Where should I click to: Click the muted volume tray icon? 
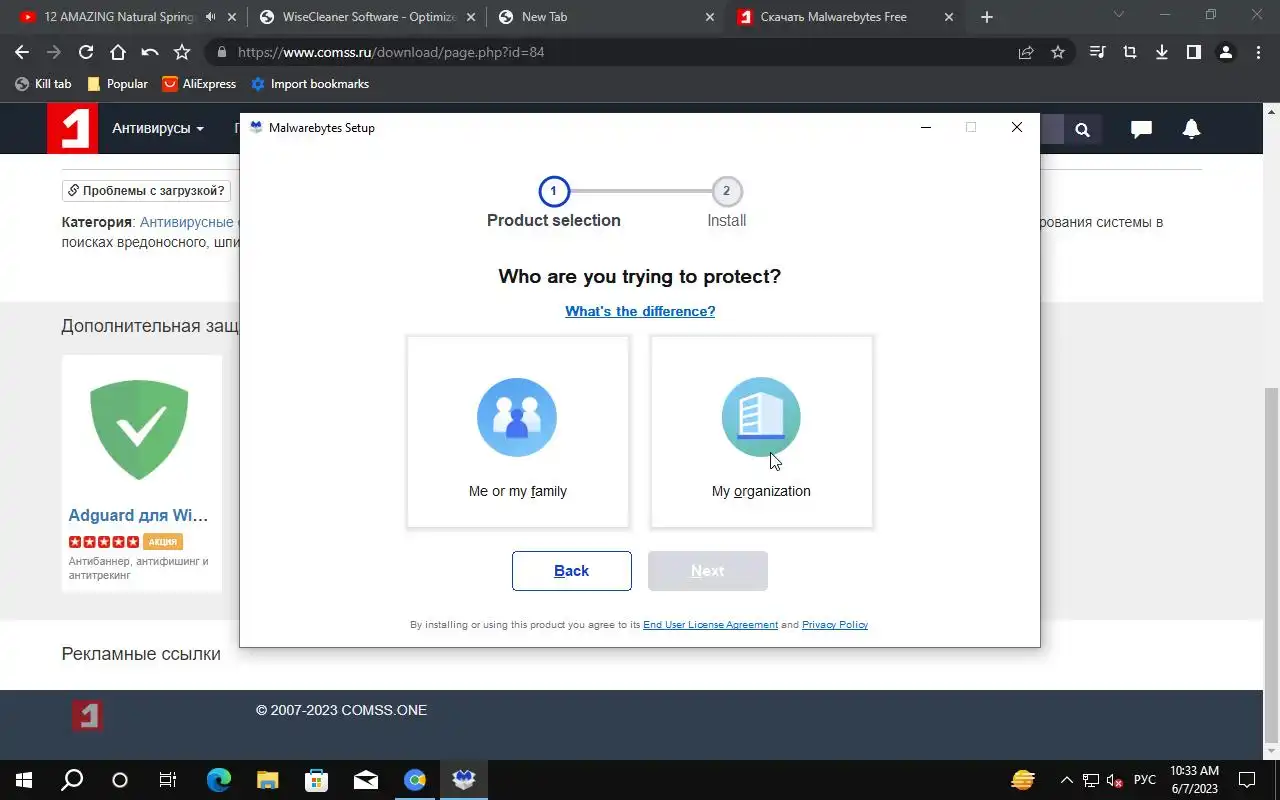[1115, 780]
